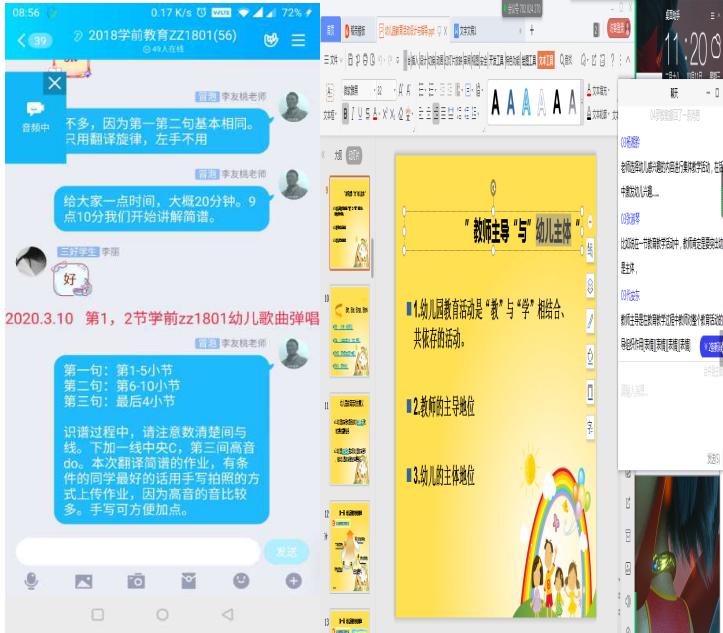723x633 pixels.
Task: Close the audio call floating panel
Action: click(55, 84)
